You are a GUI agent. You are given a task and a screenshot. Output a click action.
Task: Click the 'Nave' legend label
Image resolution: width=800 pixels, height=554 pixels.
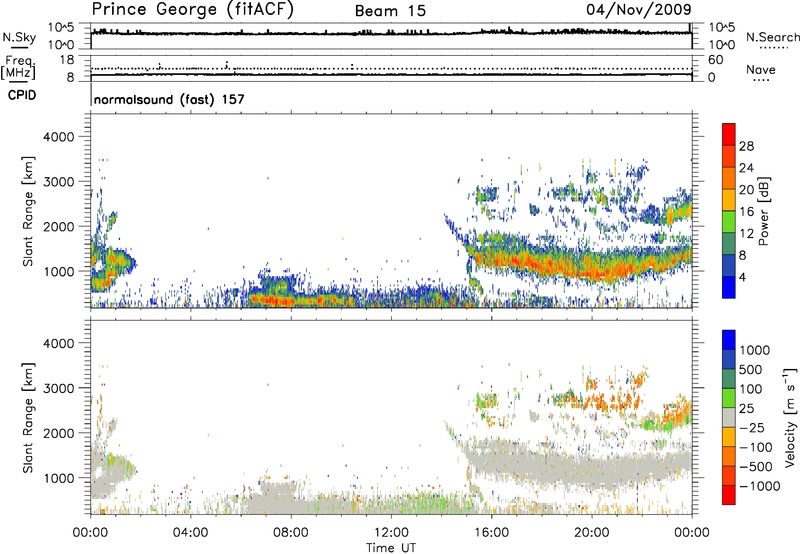tap(761, 70)
